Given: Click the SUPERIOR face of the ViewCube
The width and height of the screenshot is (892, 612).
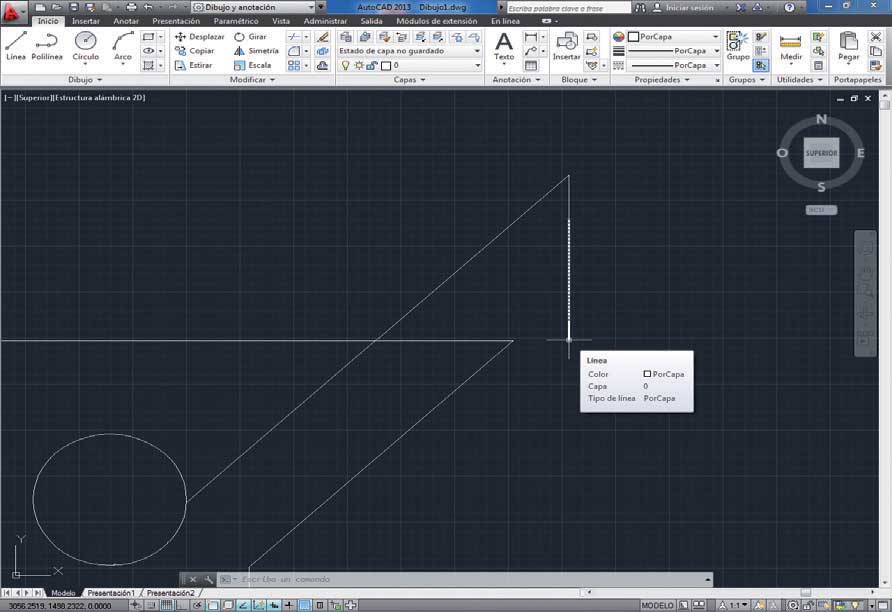Looking at the screenshot, I should coord(821,153).
